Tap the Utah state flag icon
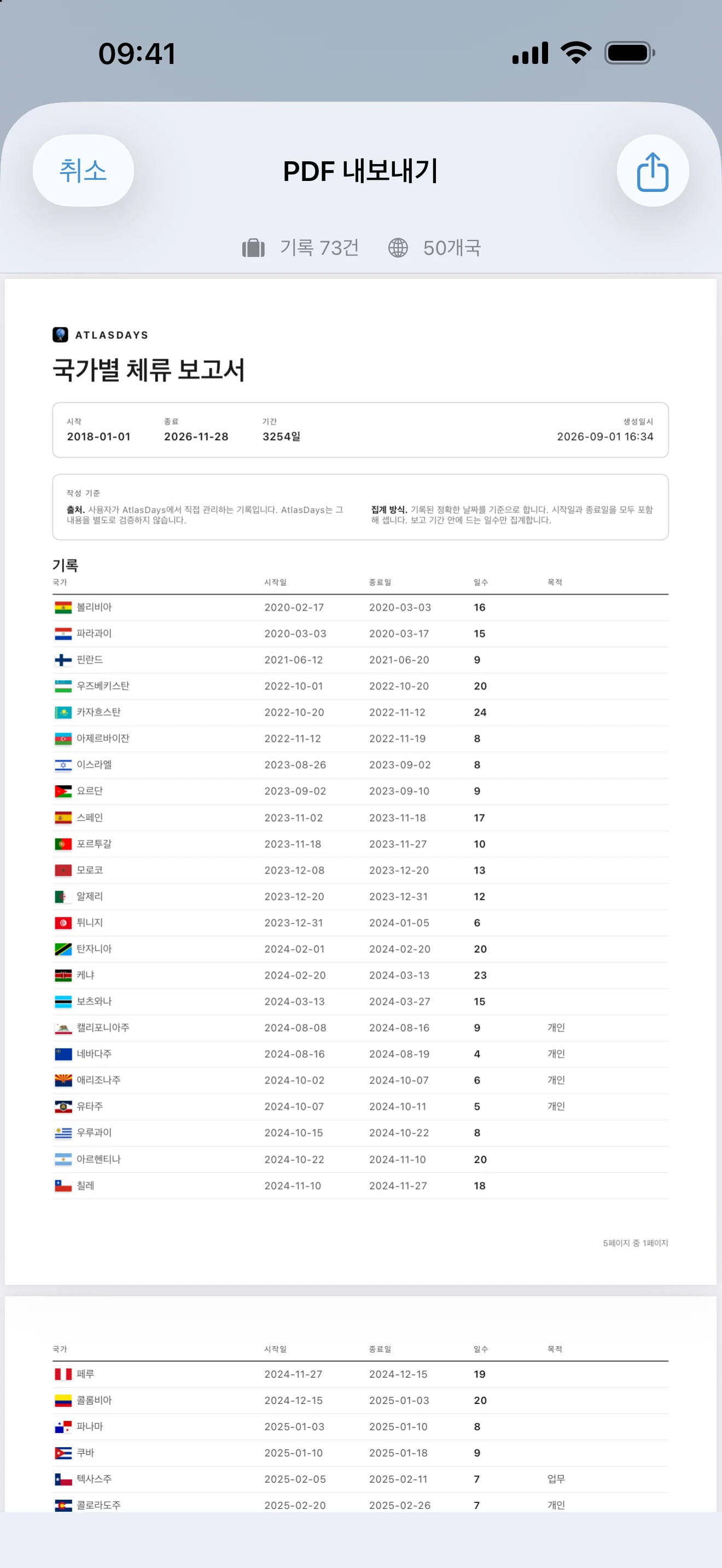 point(63,1107)
